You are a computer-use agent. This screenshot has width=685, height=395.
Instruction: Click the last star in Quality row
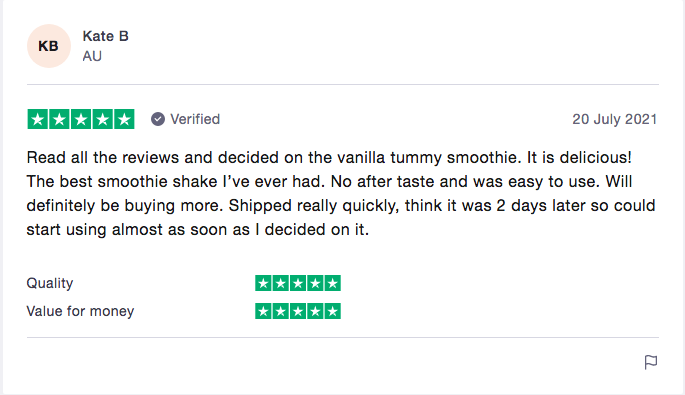pos(332,283)
